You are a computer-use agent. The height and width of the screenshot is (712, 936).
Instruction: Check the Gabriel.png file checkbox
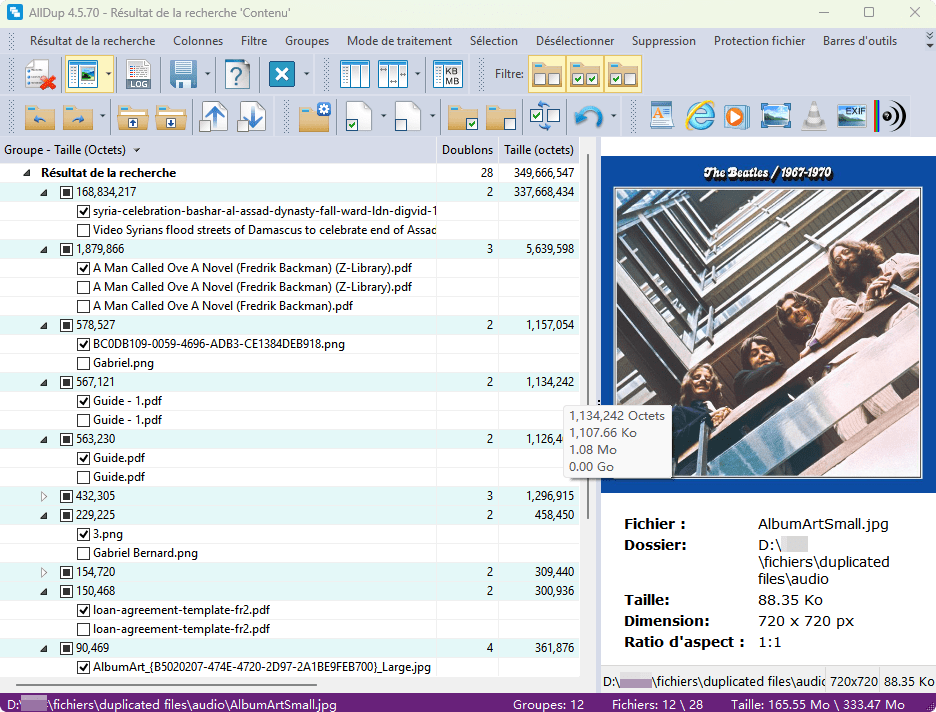pos(84,363)
